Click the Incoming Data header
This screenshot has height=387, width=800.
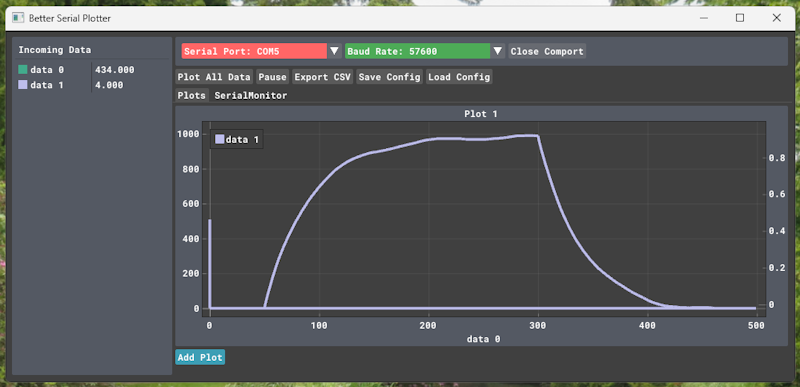55,50
